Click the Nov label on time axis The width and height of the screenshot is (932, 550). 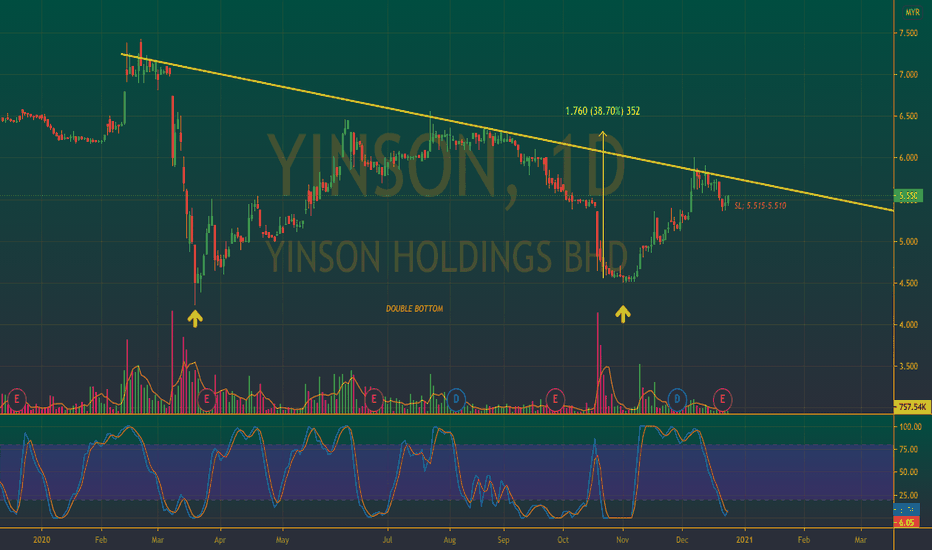point(622,540)
